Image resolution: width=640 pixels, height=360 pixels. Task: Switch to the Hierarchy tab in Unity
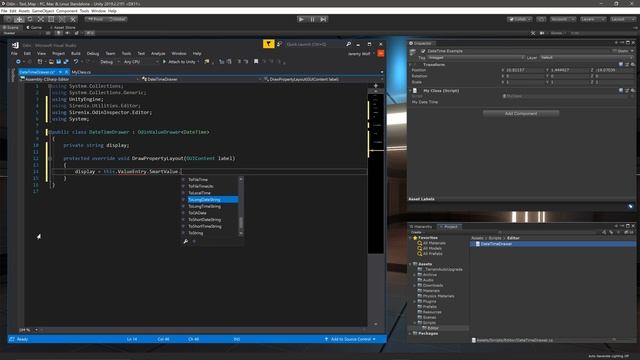point(422,227)
